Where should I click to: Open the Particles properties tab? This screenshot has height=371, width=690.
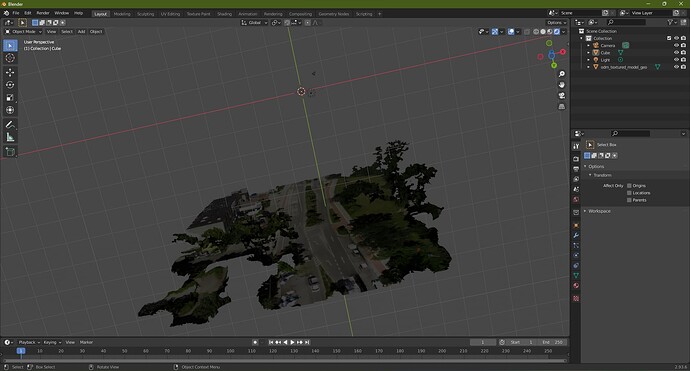coord(576,245)
